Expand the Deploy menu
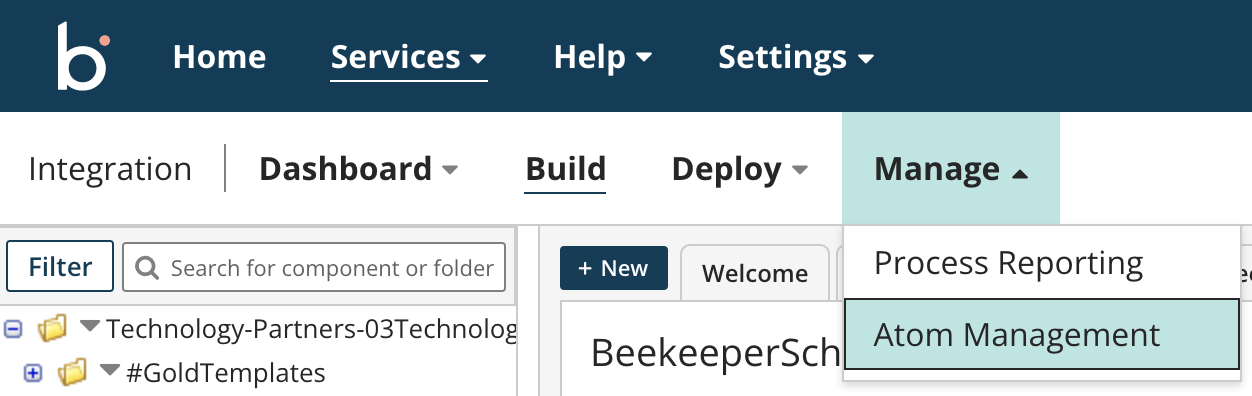This screenshot has height=396, width=1252. 739,169
